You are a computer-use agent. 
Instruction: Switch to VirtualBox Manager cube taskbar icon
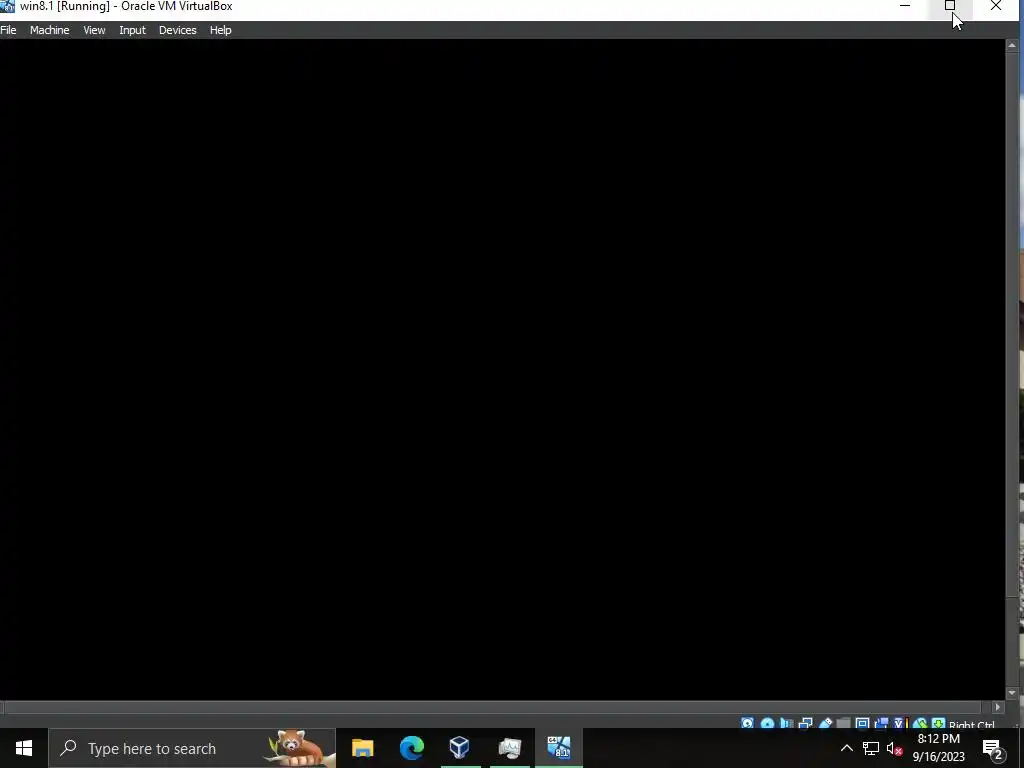pyautogui.click(x=460, y=748)
